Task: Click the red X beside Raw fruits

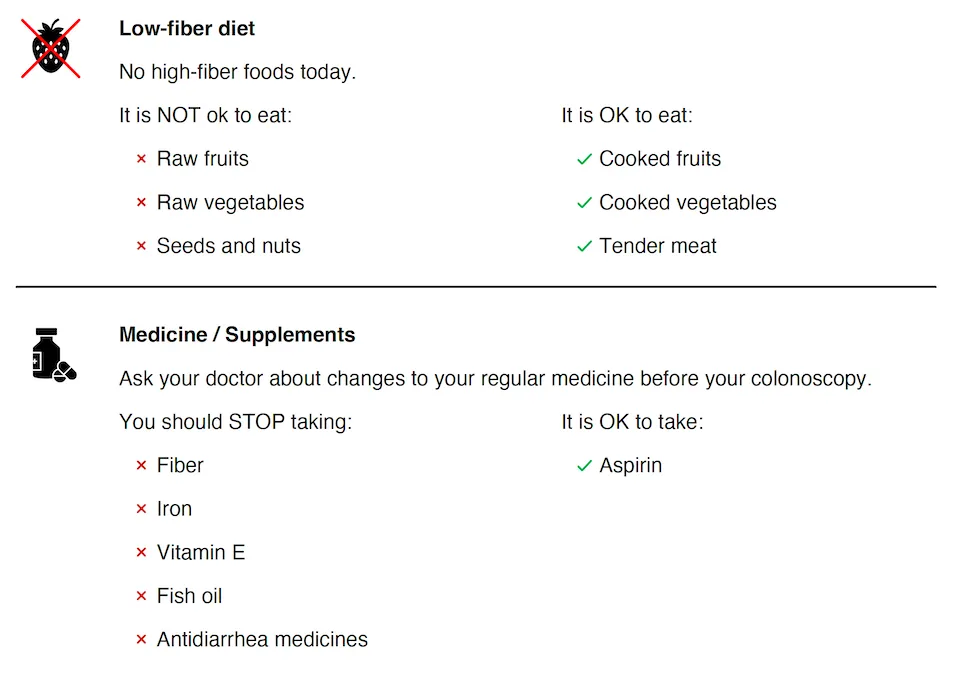Action: (141, 159)
